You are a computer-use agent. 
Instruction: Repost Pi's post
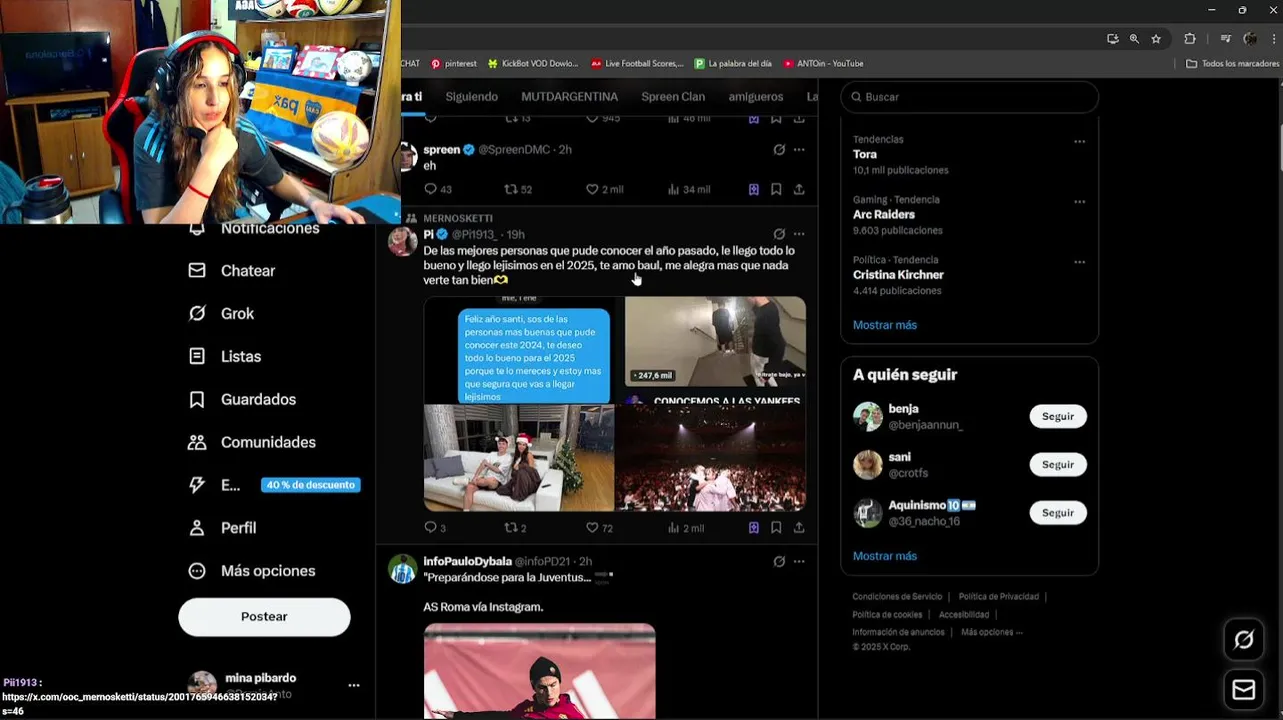pyautogui.click(x=511, y=528)
